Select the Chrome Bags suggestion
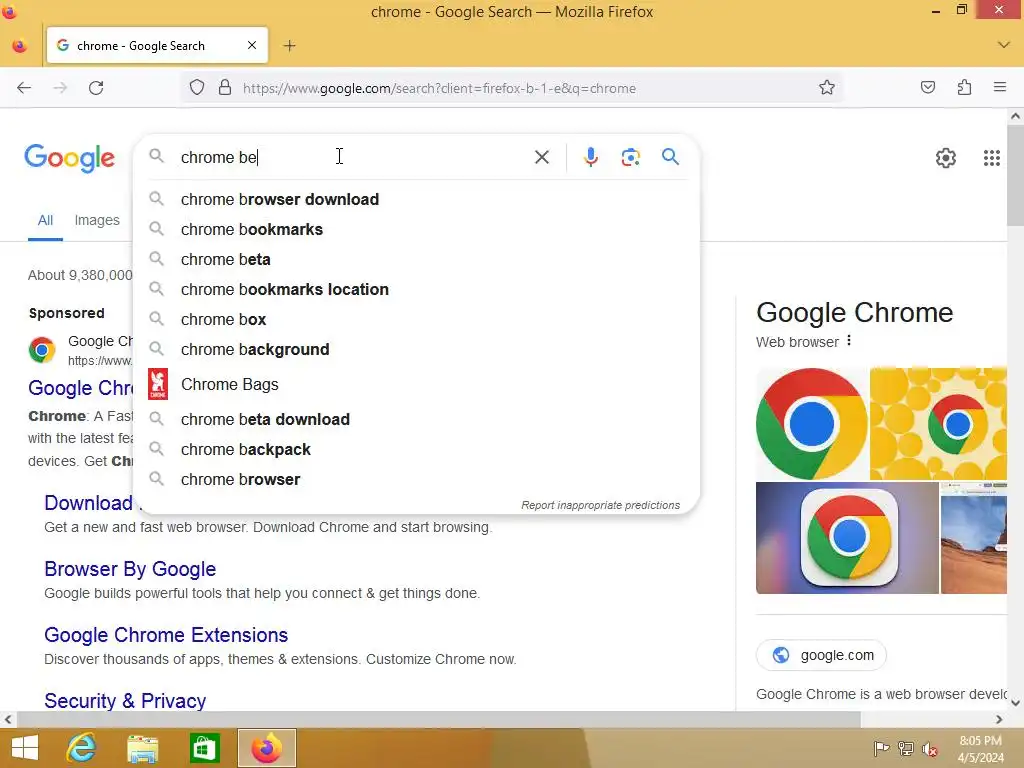This screenshot has height=768, width=1024. [x=417, y=384]
